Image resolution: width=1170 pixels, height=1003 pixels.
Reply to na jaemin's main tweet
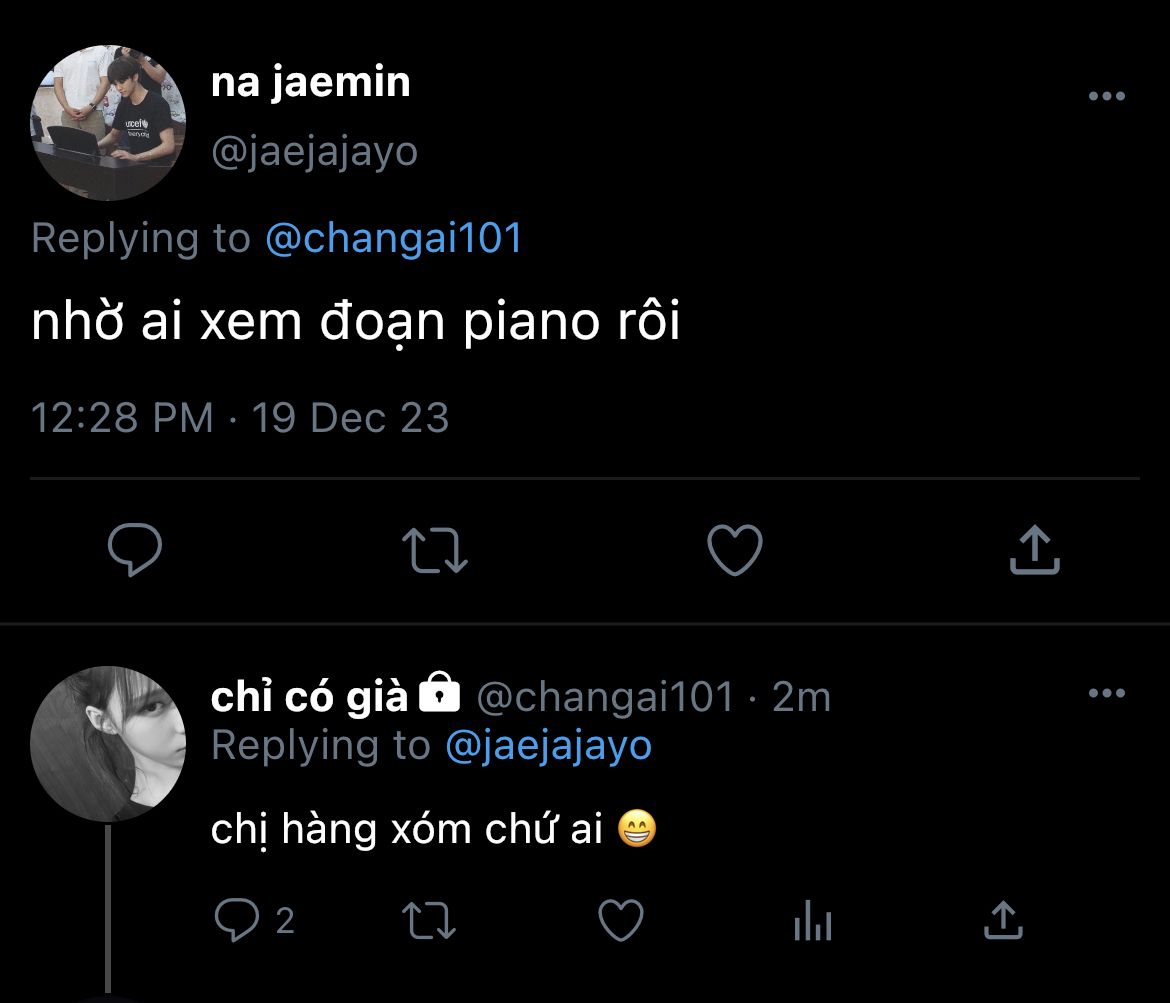135,550
